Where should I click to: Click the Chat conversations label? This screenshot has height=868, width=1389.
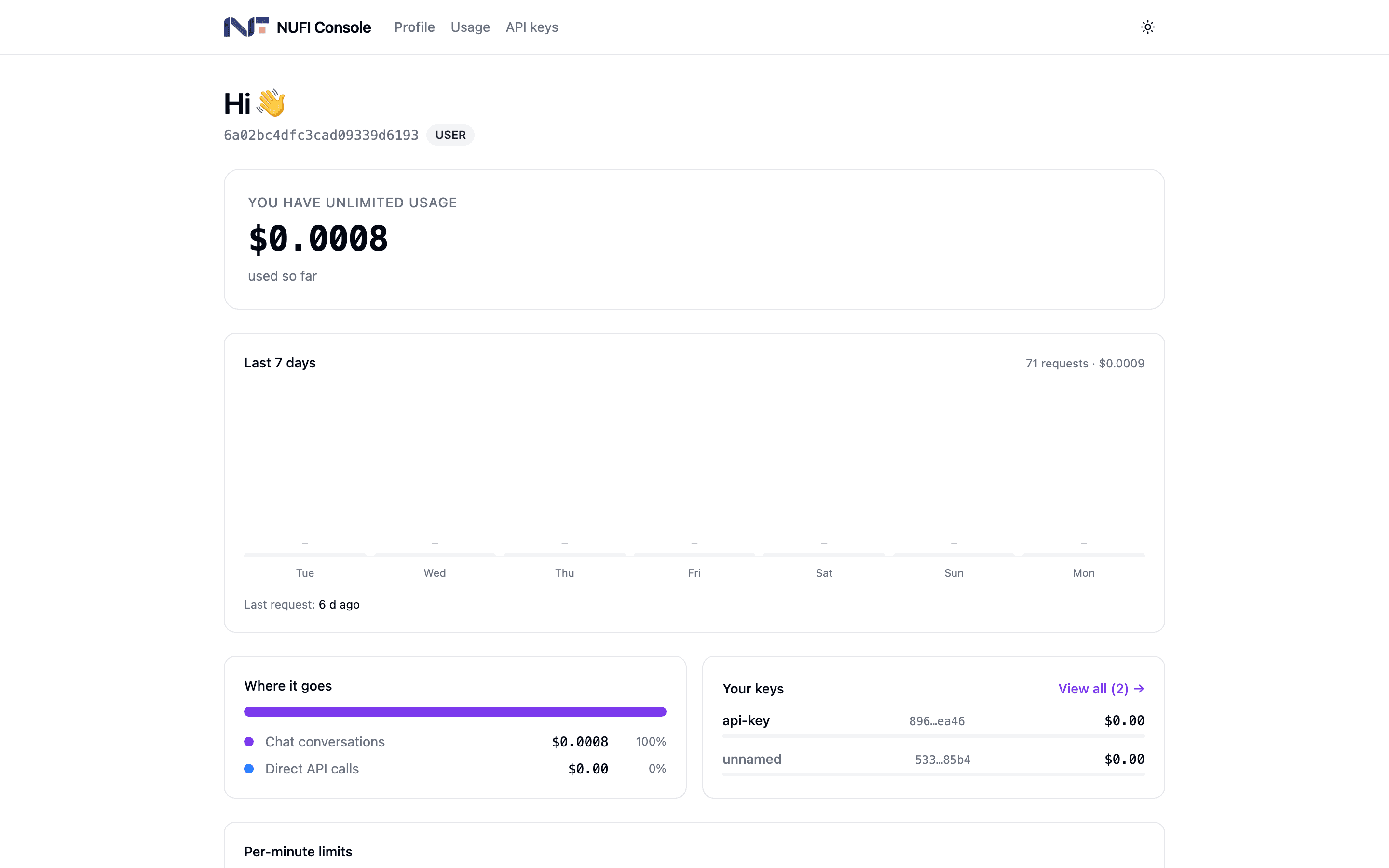[325, 742]
